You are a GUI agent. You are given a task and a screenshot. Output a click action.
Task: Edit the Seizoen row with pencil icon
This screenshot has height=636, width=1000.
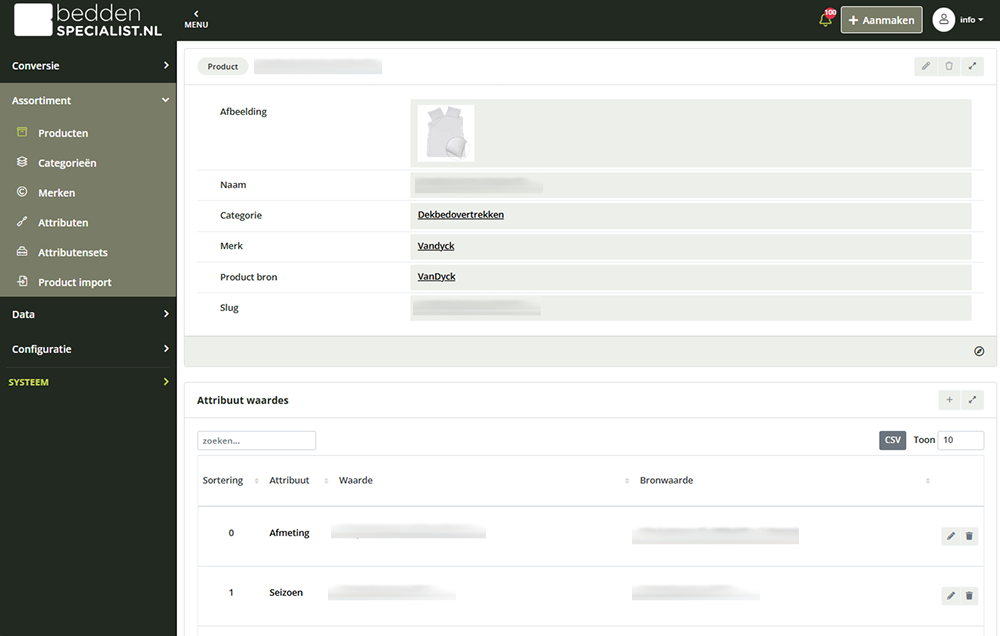pyautogui.click(x=950, y=596)
